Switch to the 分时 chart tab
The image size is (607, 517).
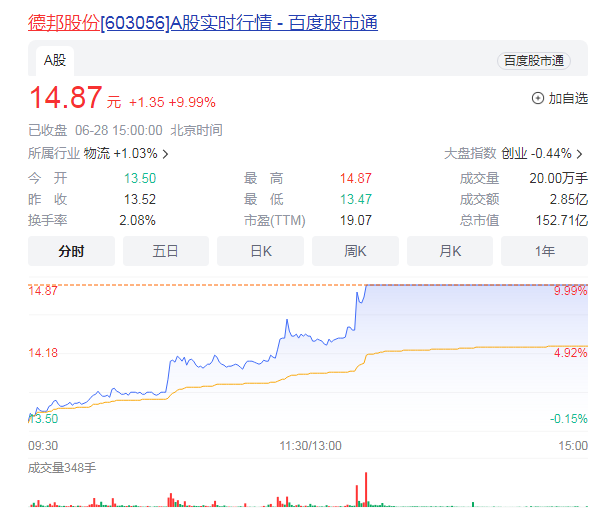[71, 251]
